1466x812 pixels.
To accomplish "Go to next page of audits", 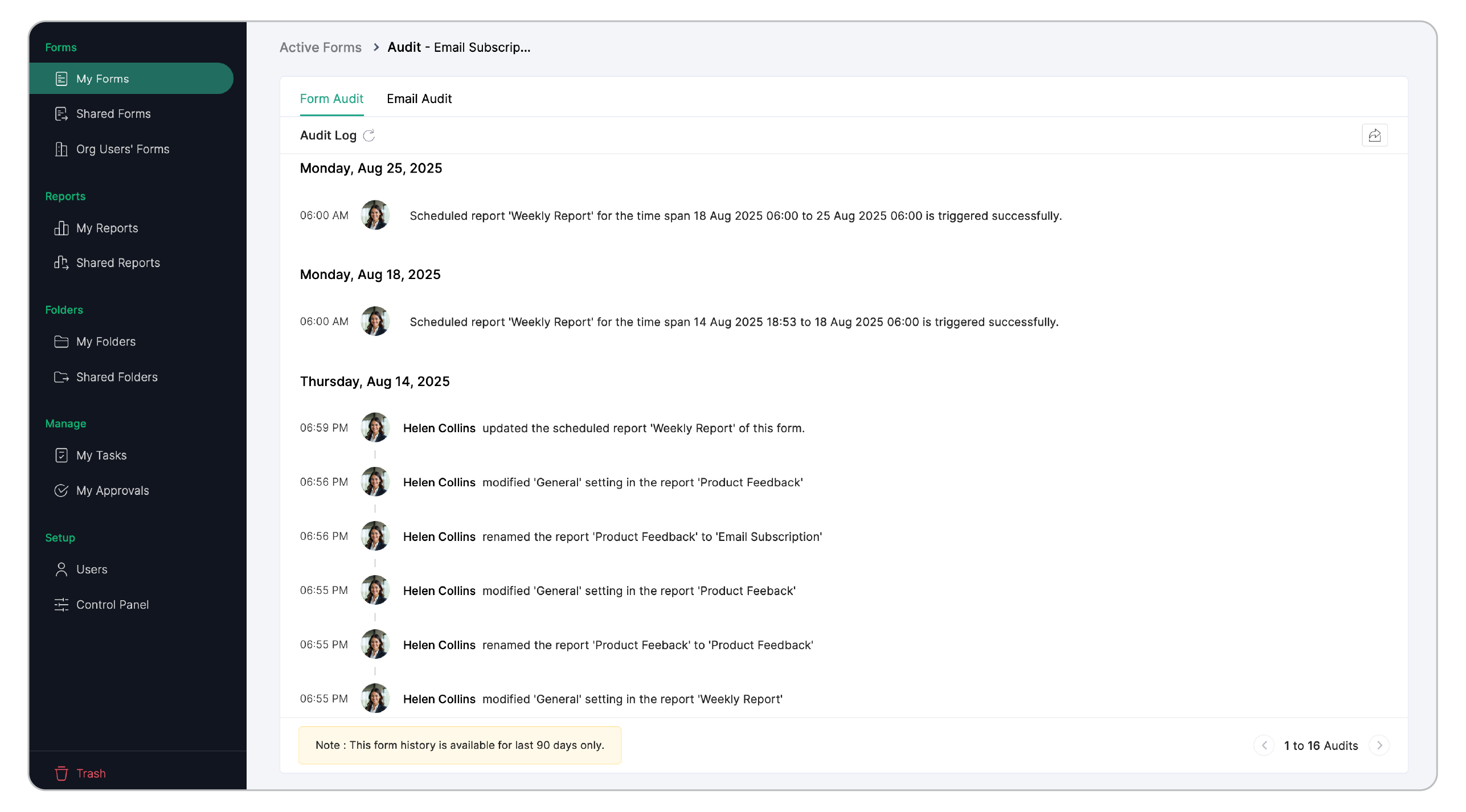I will [x=1379, y=745].
